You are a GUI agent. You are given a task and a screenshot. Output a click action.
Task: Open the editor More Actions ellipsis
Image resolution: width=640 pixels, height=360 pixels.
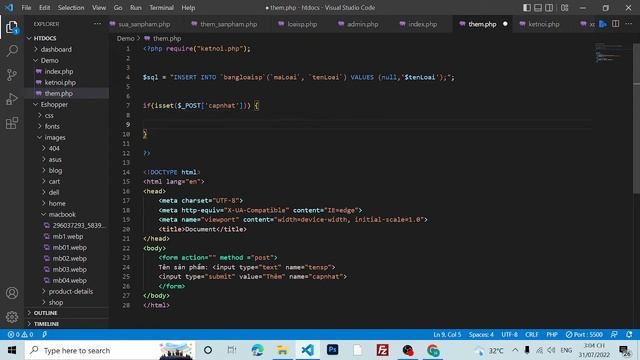(x=629, y=24)
